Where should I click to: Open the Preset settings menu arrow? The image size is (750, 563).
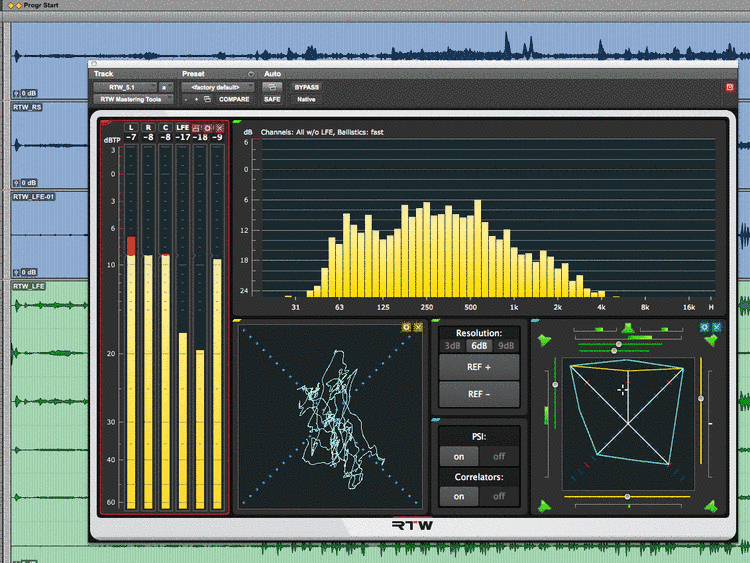(x=250, y=74)
